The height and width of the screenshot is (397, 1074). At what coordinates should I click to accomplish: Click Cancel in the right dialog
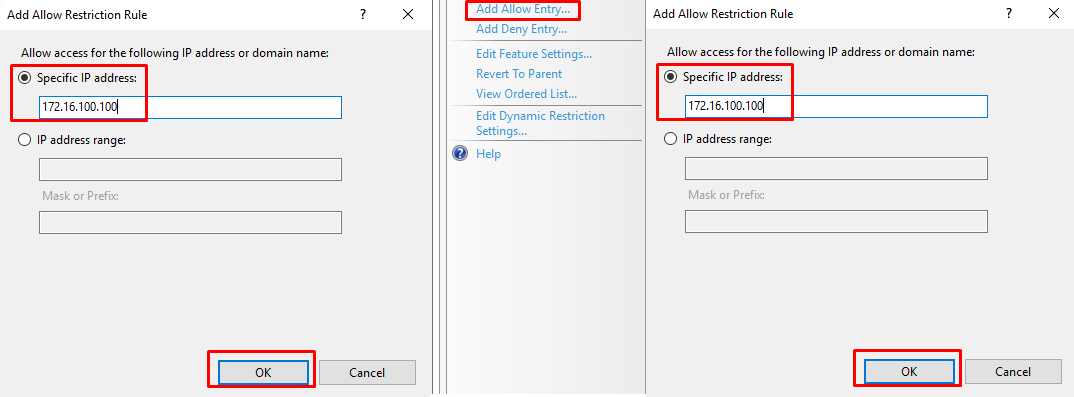tap(1013, 372)
